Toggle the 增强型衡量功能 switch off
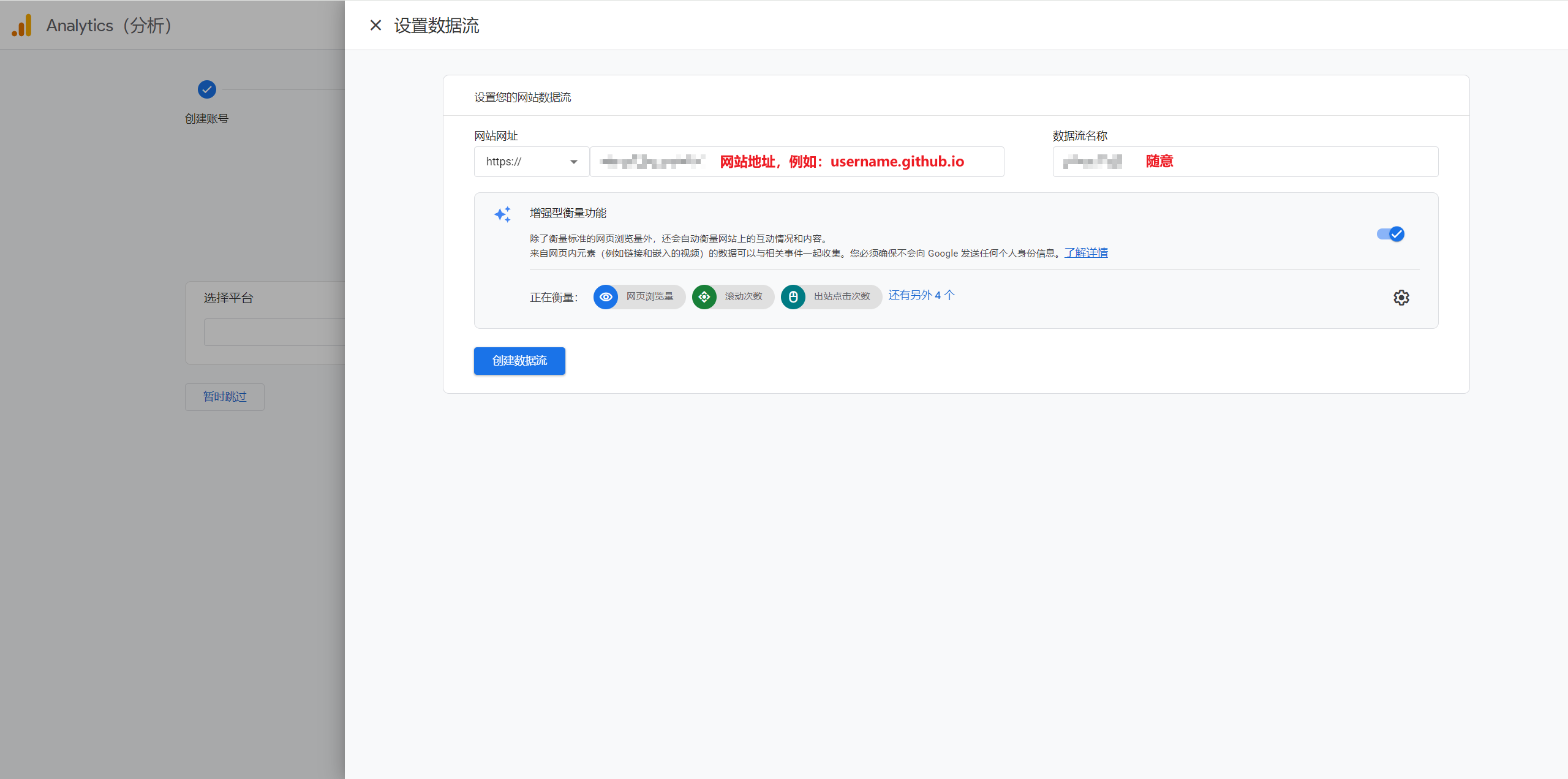The height and width of the screenshot is (779, 1568). [1390, 234]
